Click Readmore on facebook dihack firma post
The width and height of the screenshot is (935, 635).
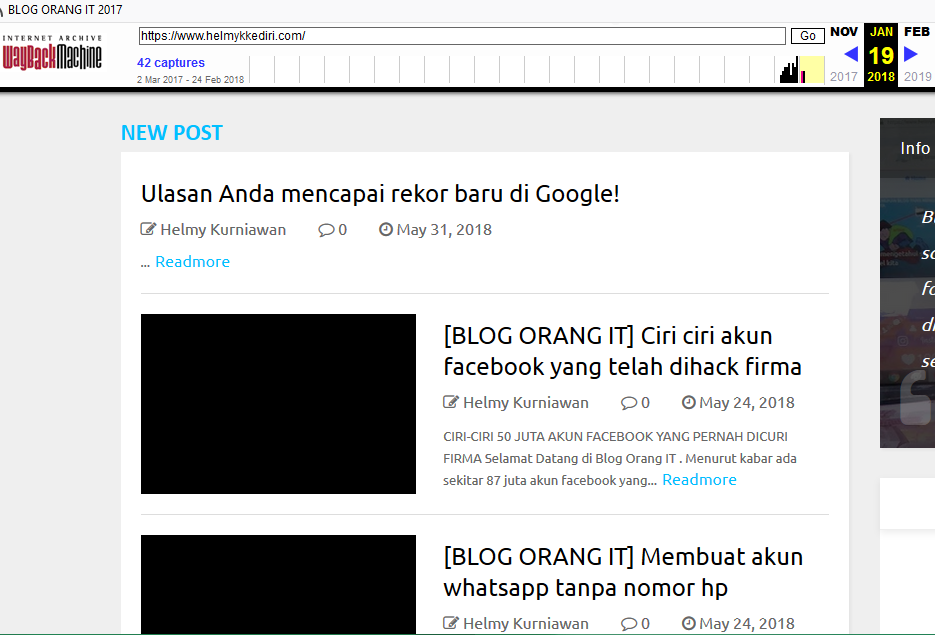pos(699,479)
